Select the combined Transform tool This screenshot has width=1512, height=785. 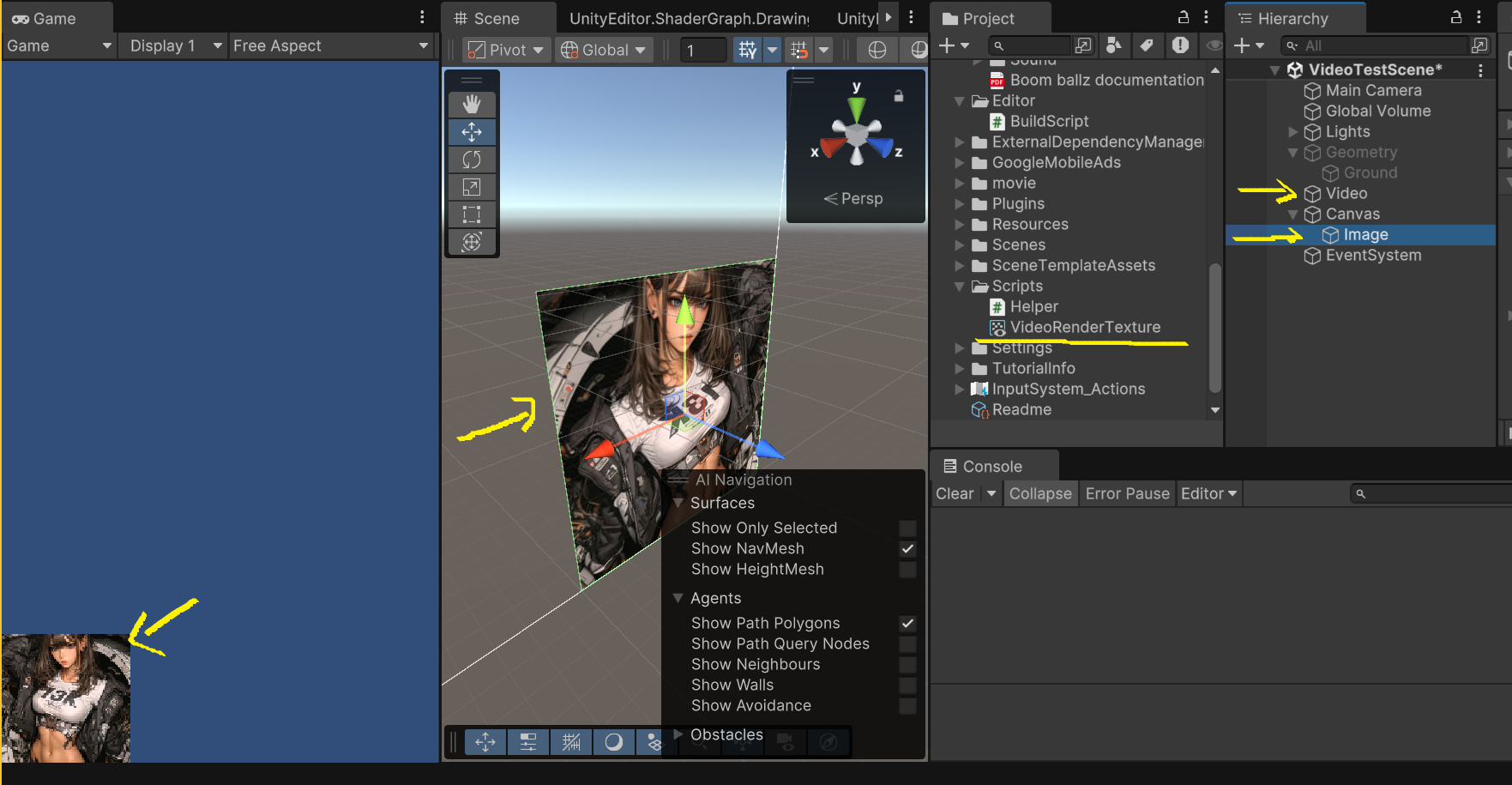(x=472, y=242)
